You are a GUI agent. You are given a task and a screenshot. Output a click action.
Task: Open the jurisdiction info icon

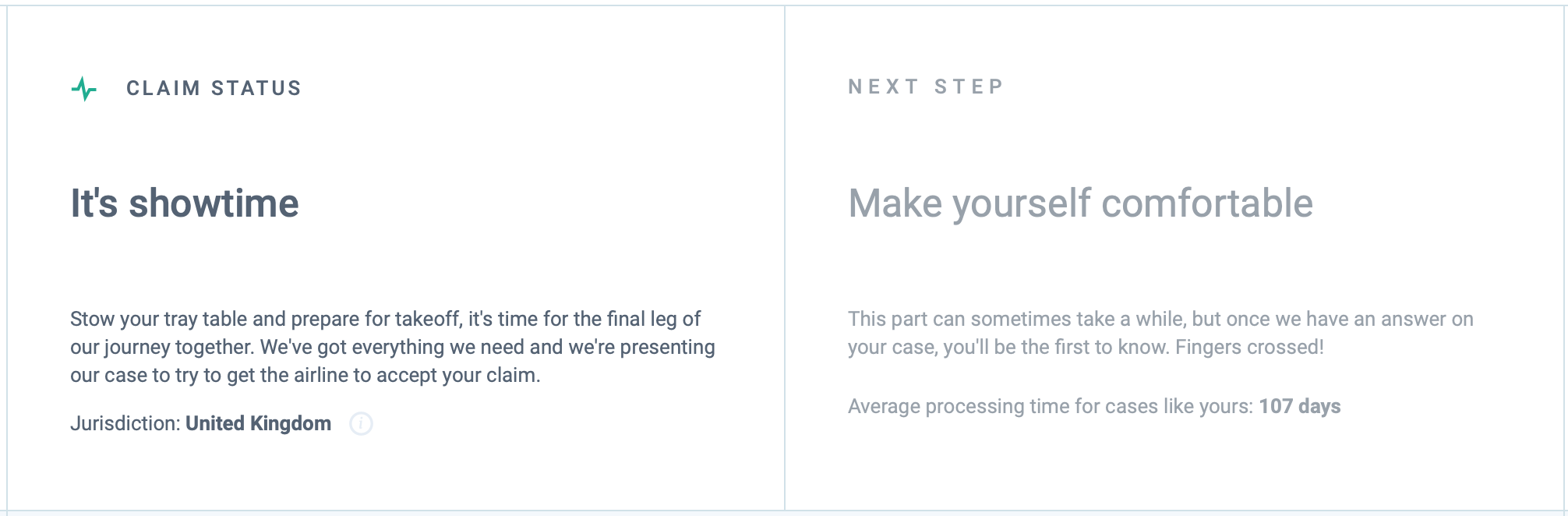(x=361, y=423)
